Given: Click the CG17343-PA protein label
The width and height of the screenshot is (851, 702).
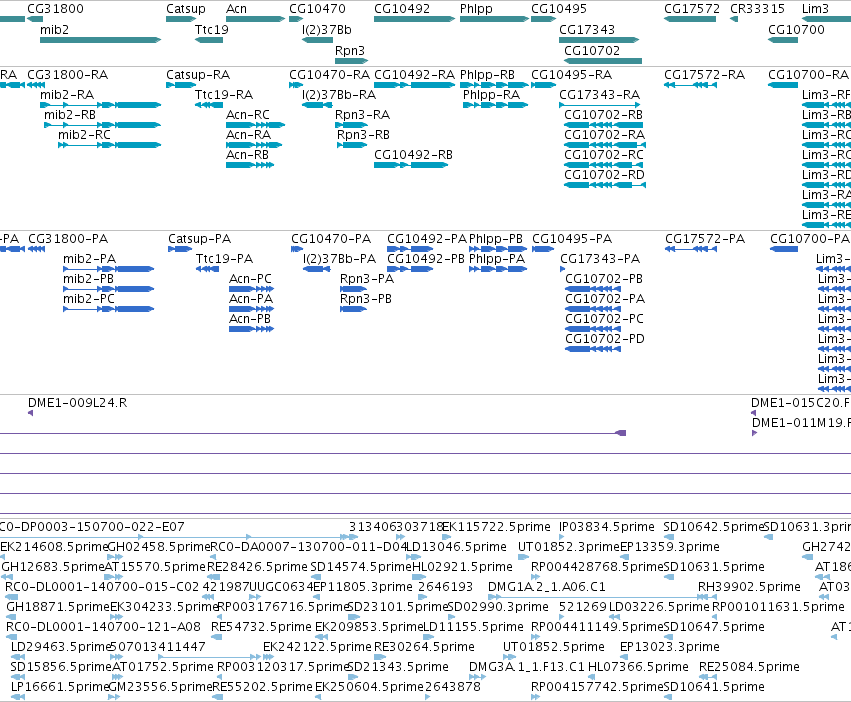Looking at the screenshot, I should click(600, 258).
